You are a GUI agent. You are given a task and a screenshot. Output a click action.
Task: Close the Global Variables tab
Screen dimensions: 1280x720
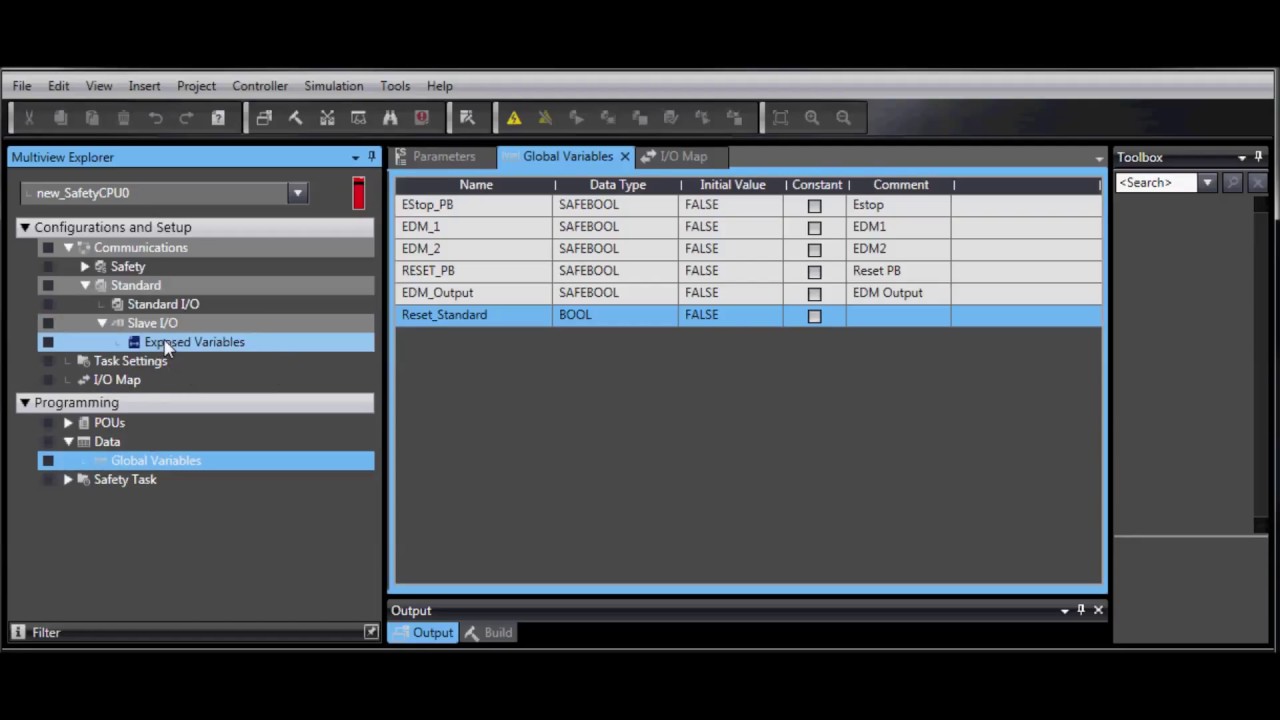625,157
